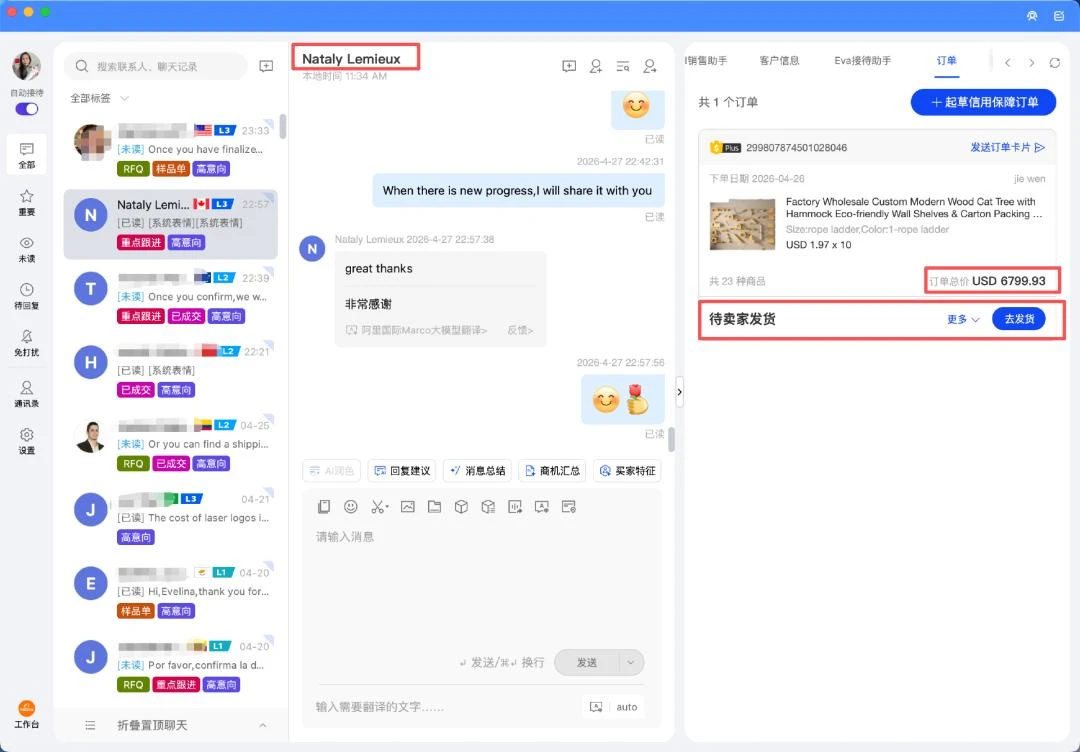The width and height of the screenshot is (1080, 752).
Task: Open chat previewing 'Hi,Evelina,thank you for...'
Action: (x=171, y=593)
